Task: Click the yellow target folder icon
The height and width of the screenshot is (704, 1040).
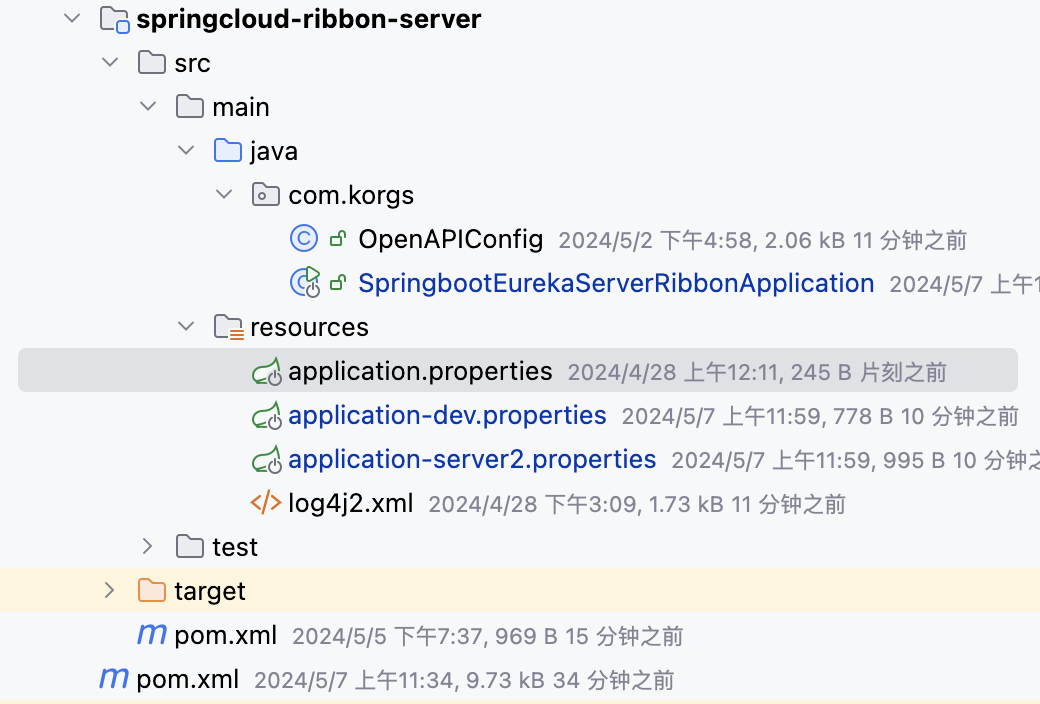Action: click(151, 590)
